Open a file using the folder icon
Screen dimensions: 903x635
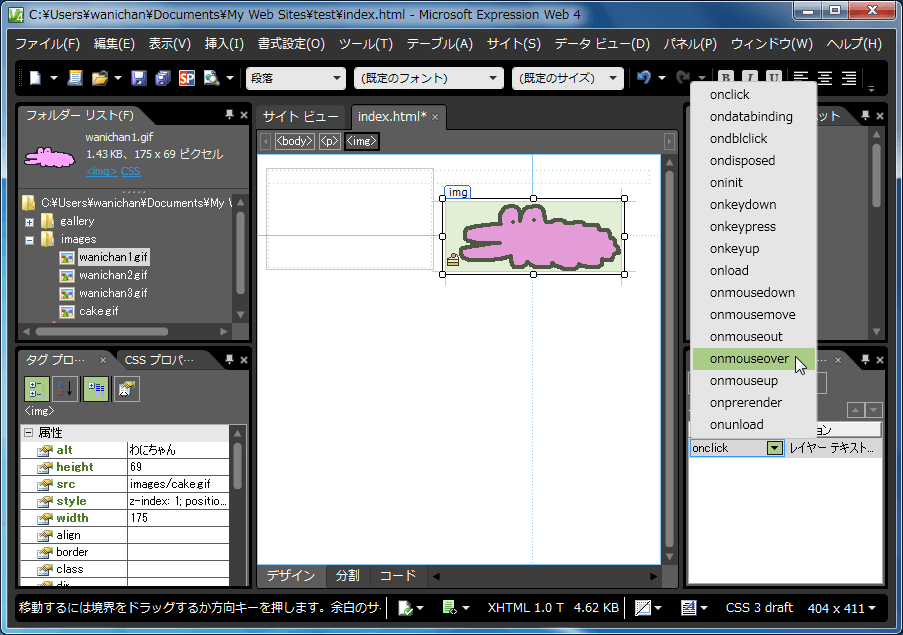click(100, 78)
